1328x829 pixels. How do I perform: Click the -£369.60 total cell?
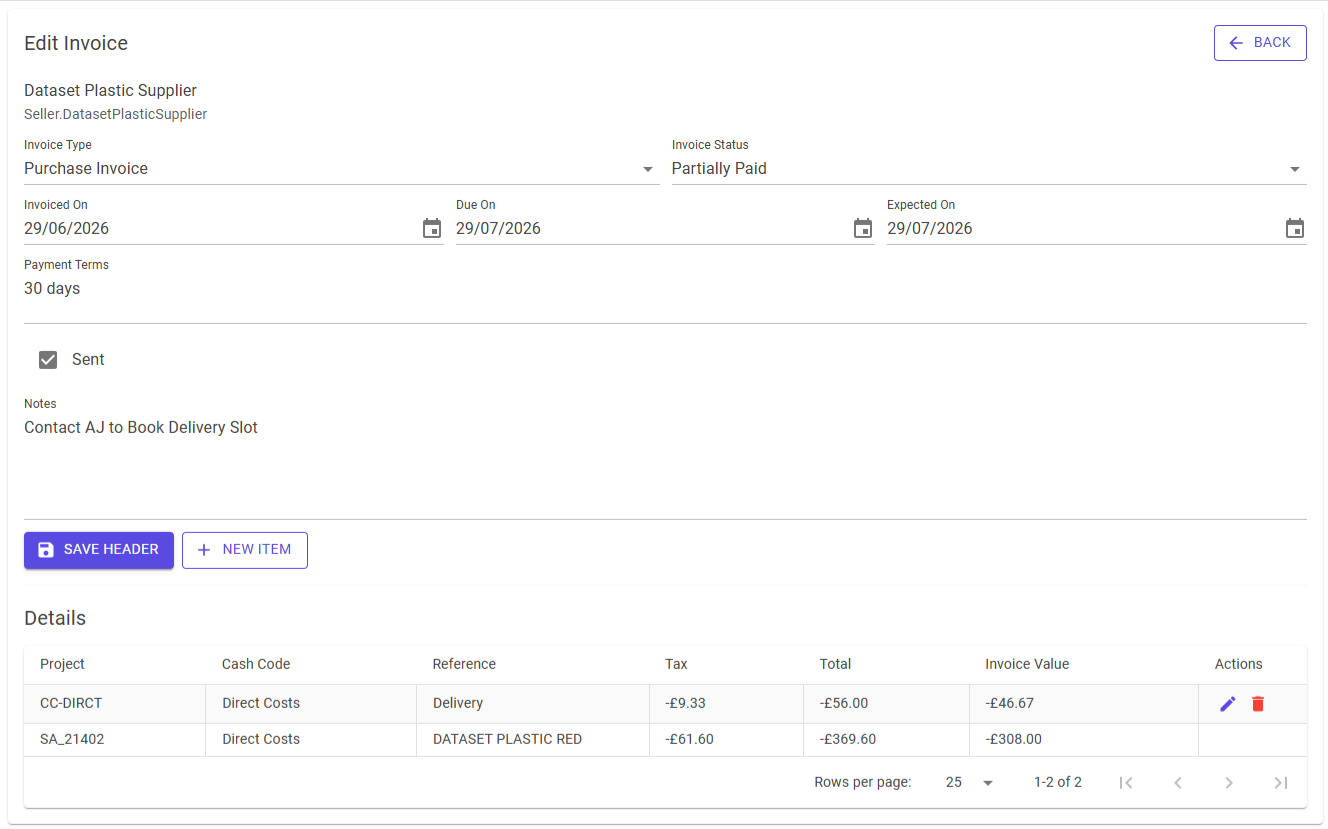[x=886, y=740]
